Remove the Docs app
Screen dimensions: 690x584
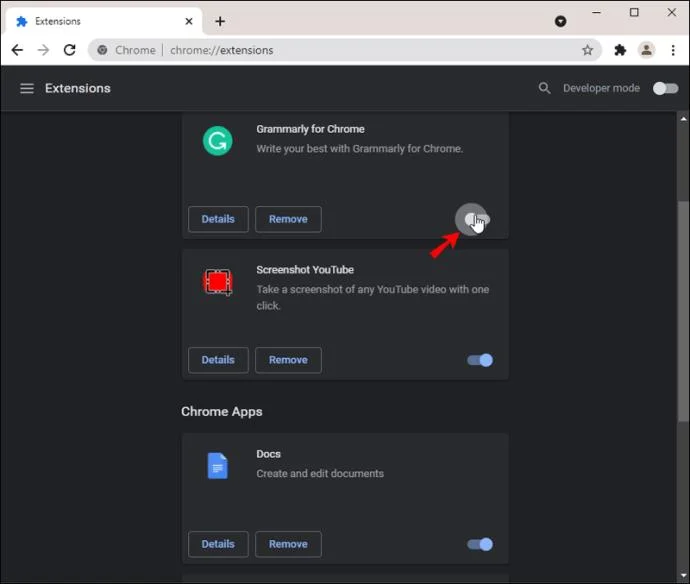(x=288, y=544)
